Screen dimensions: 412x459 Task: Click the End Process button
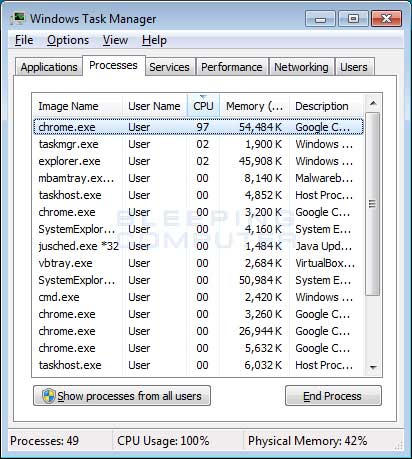tap(333, 396)
